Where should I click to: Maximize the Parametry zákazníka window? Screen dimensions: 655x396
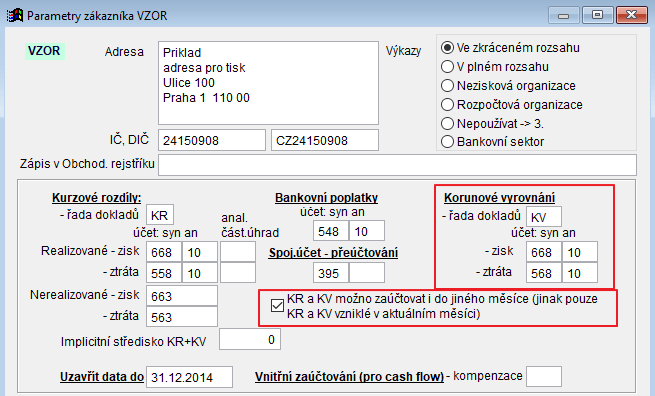(597, 15)
